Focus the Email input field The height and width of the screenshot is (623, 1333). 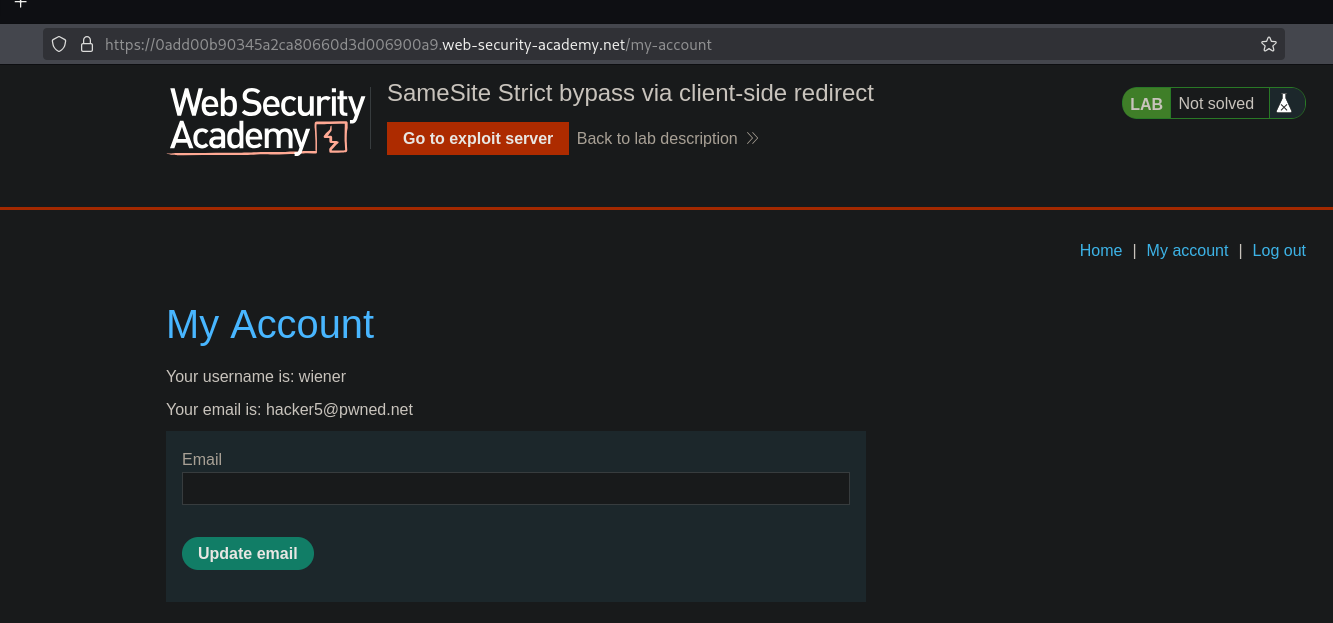pos(515,488)
